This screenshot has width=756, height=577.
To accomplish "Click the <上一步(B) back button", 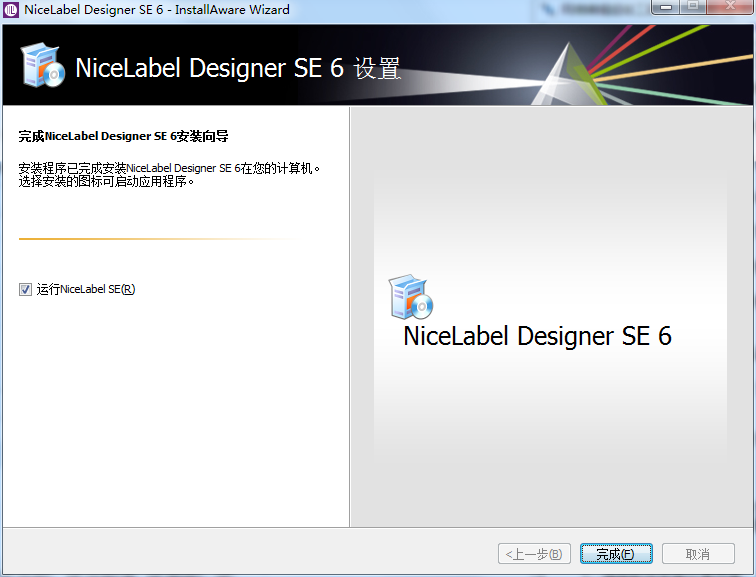I will pos(533,553).
